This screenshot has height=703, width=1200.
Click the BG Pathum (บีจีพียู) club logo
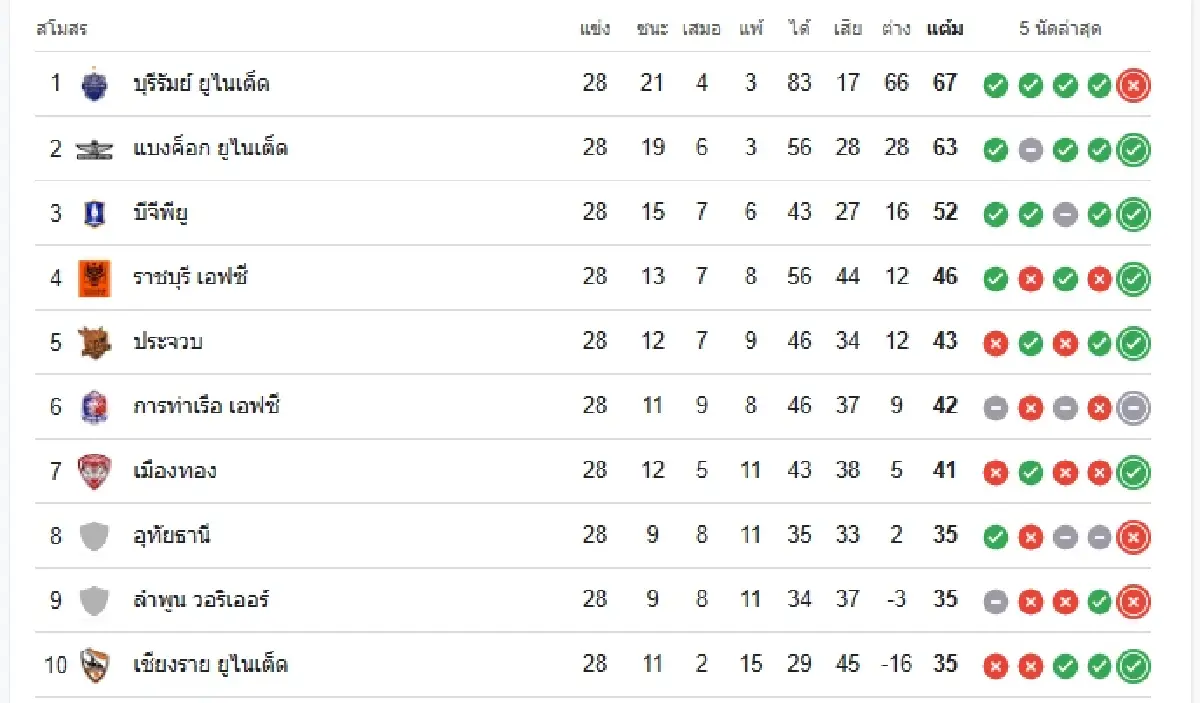pos(93,213)
